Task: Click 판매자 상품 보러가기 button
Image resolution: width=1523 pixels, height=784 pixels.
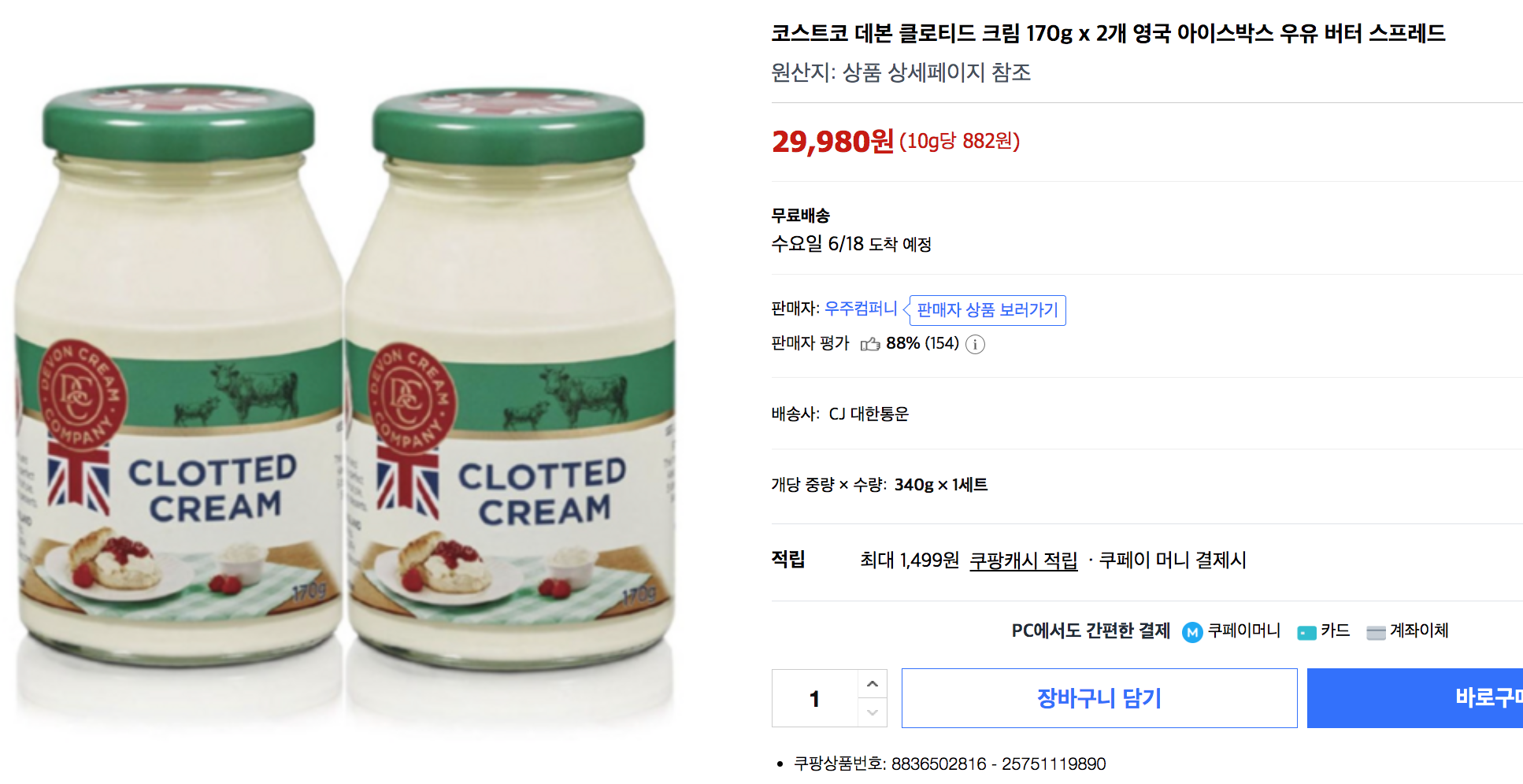Action: [988, 310]
